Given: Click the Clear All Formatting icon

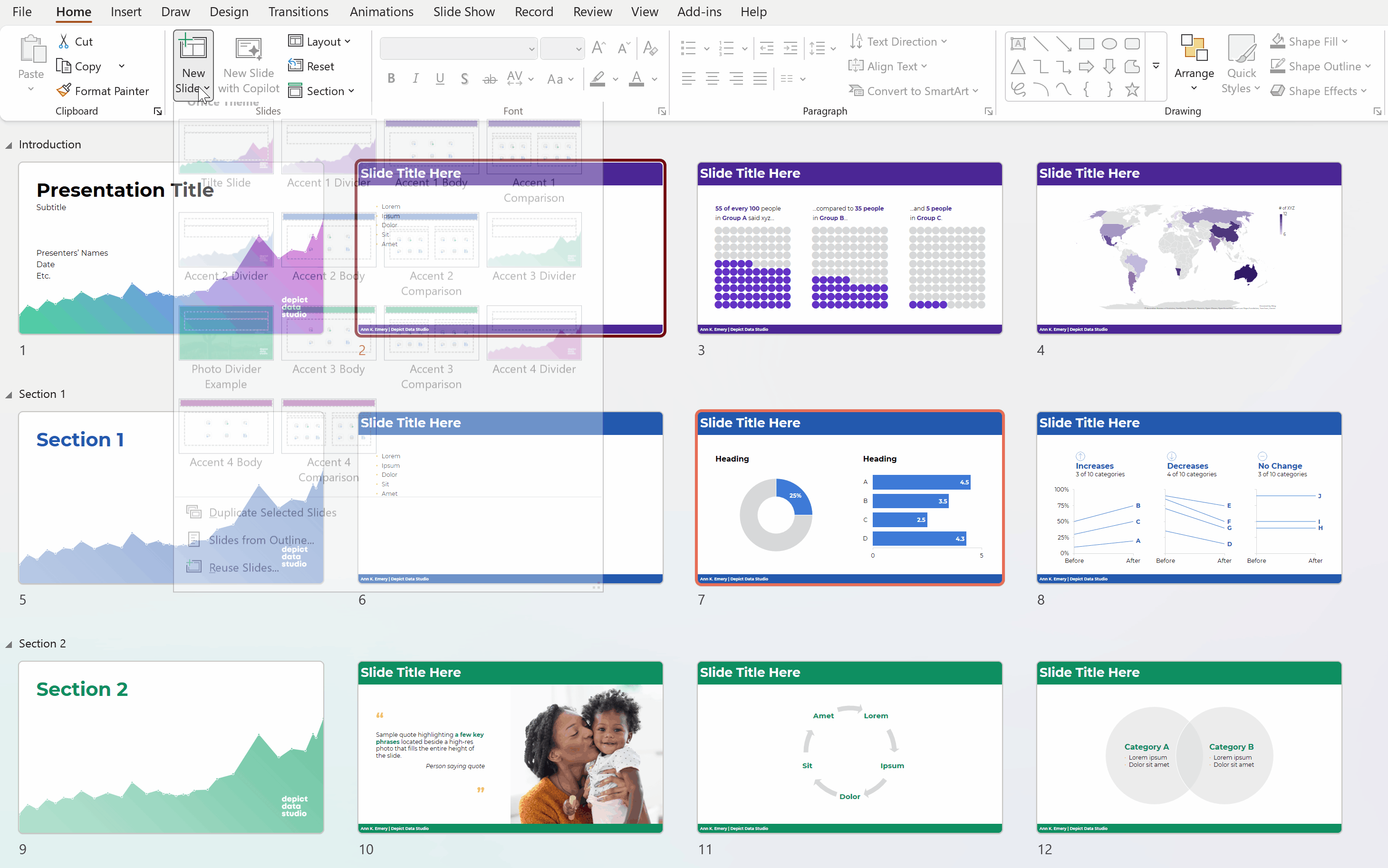Looking at the screenshot, I should click(x=650, y=48).
